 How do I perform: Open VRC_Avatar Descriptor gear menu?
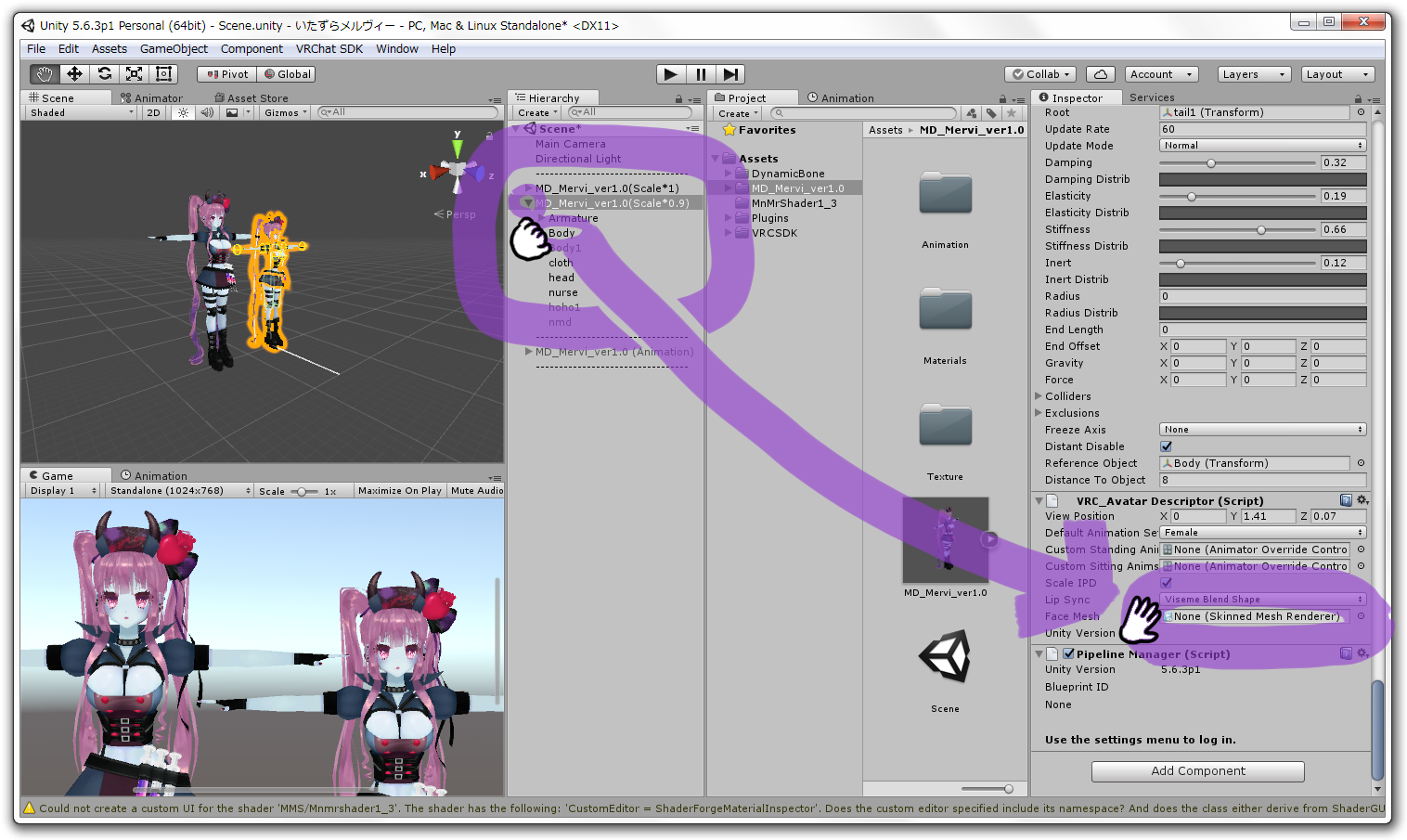pyautogui.click(x=1362, y=500)
